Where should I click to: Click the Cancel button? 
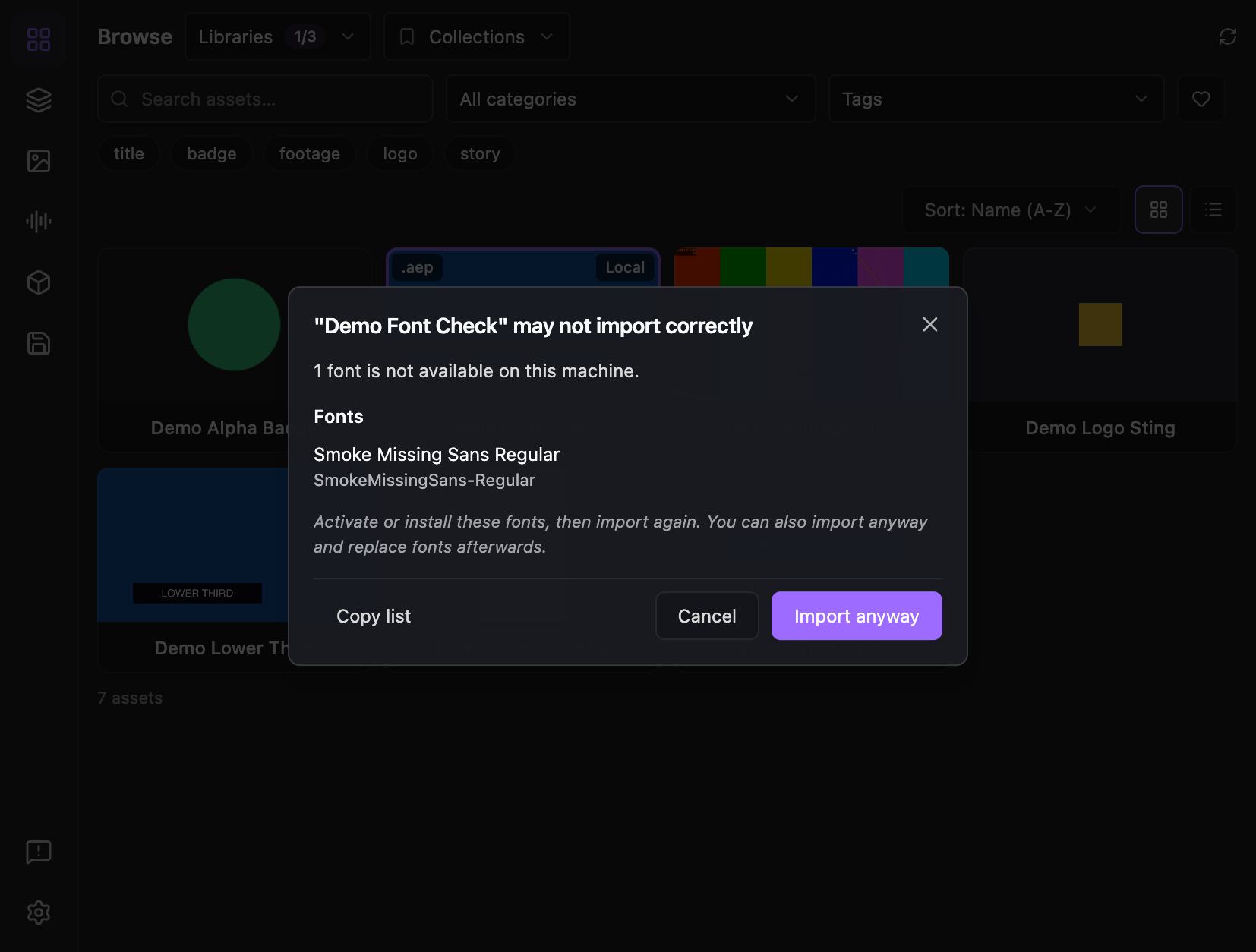pos(707,616)
